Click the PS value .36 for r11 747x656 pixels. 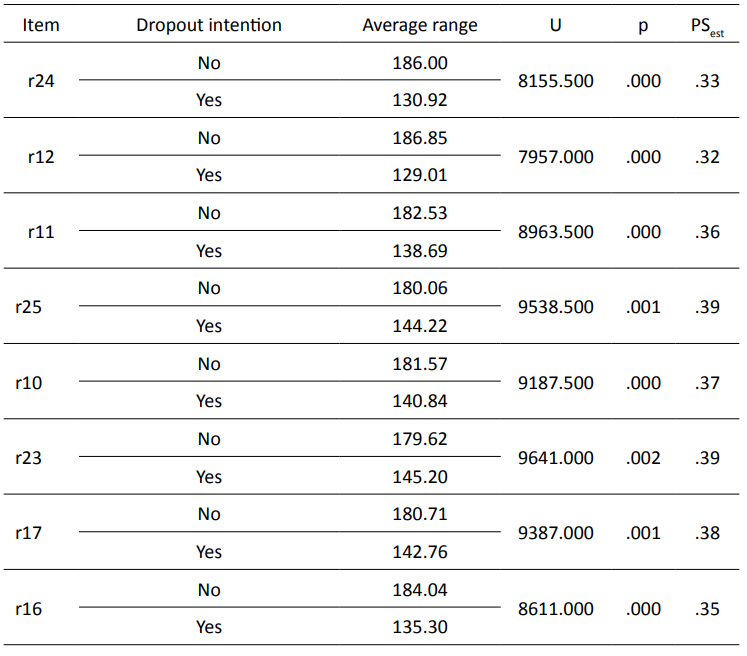(x=707, y=232)
